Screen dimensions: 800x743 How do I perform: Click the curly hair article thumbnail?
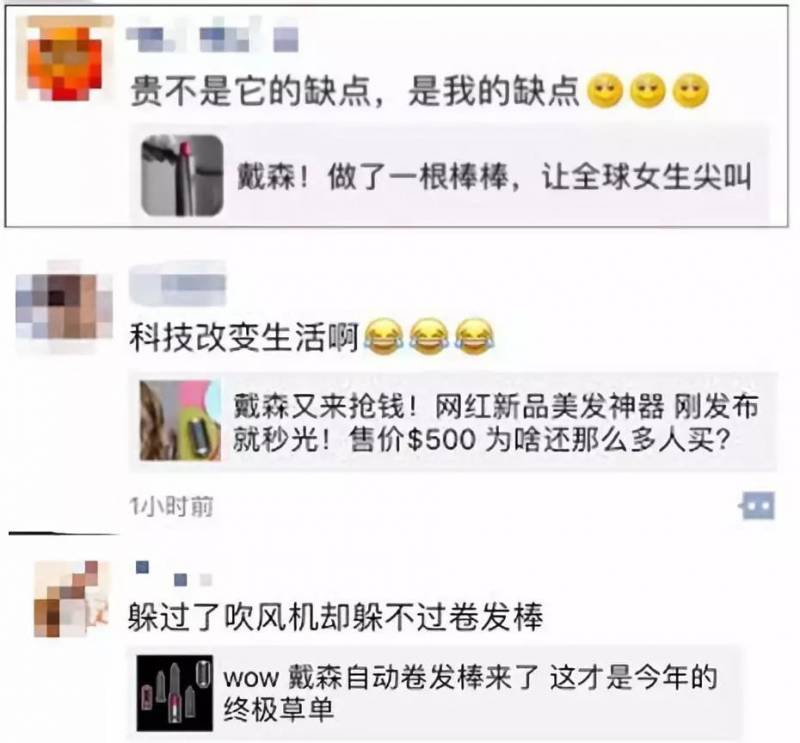pos(180,421)
